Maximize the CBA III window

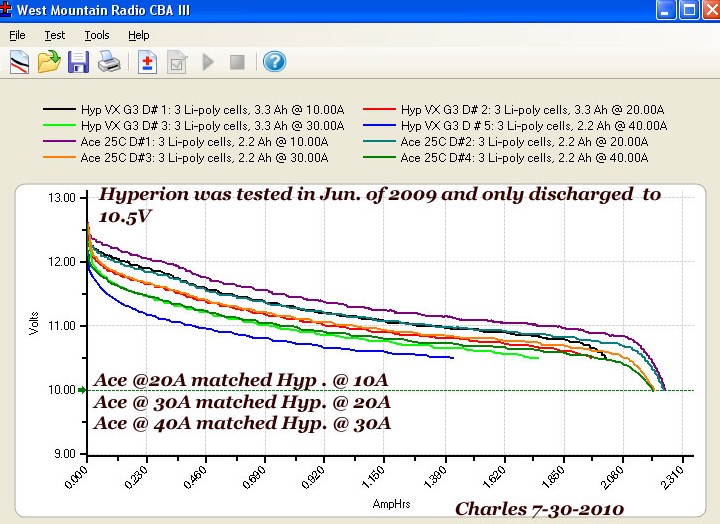pos(689,10)
